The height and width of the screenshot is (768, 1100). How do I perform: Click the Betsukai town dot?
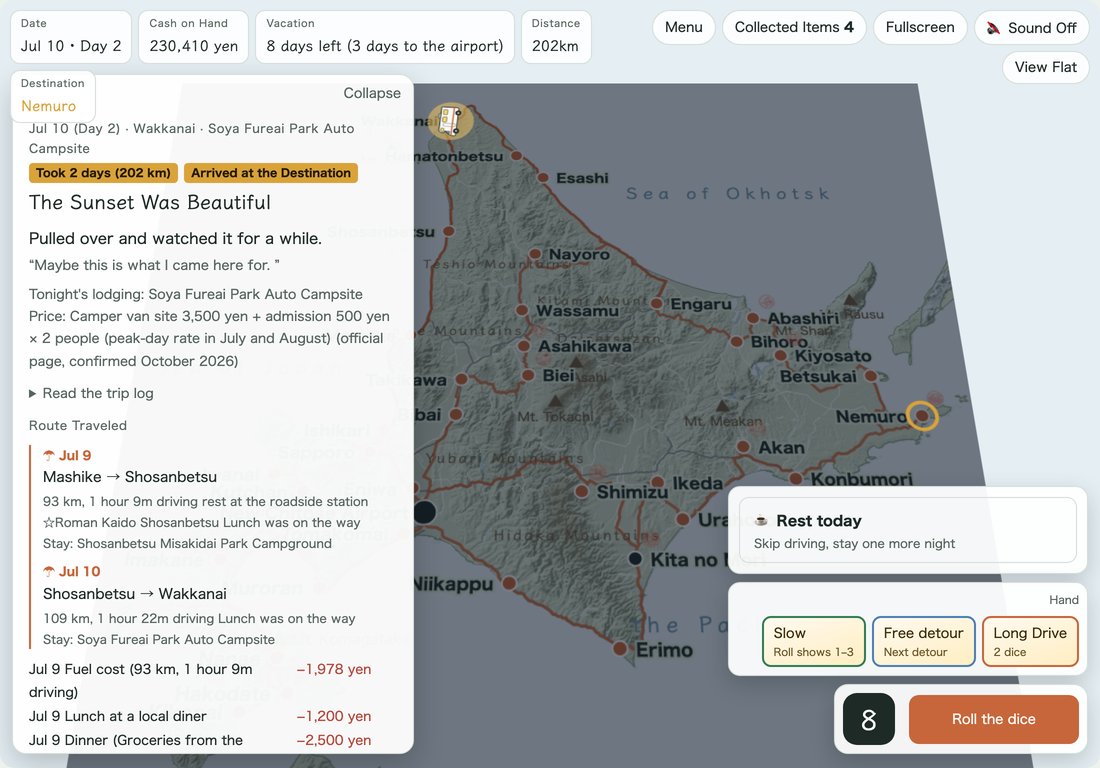click(871, 375)
